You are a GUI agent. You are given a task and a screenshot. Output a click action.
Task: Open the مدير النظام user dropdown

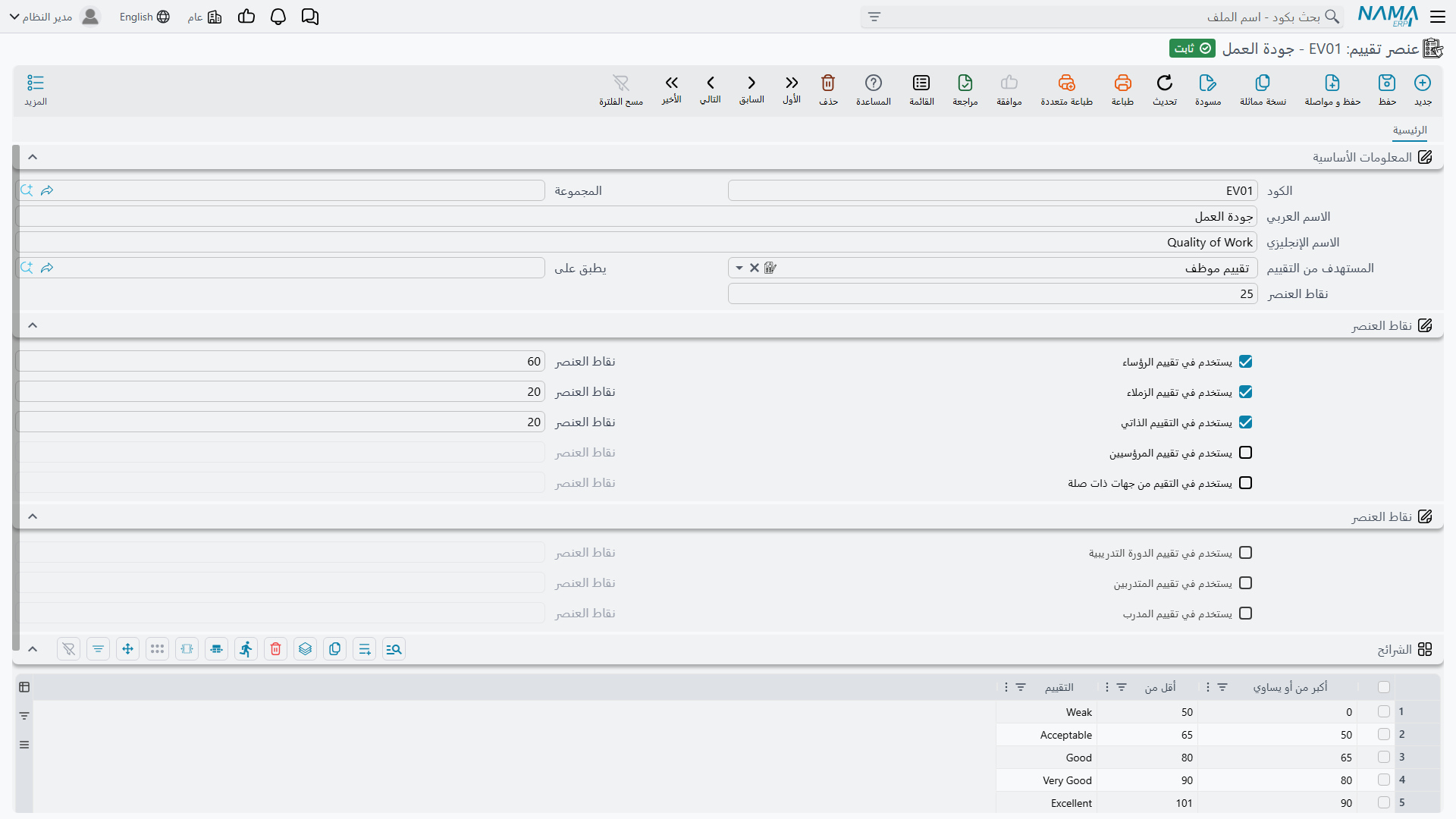(x=55, y=17)
